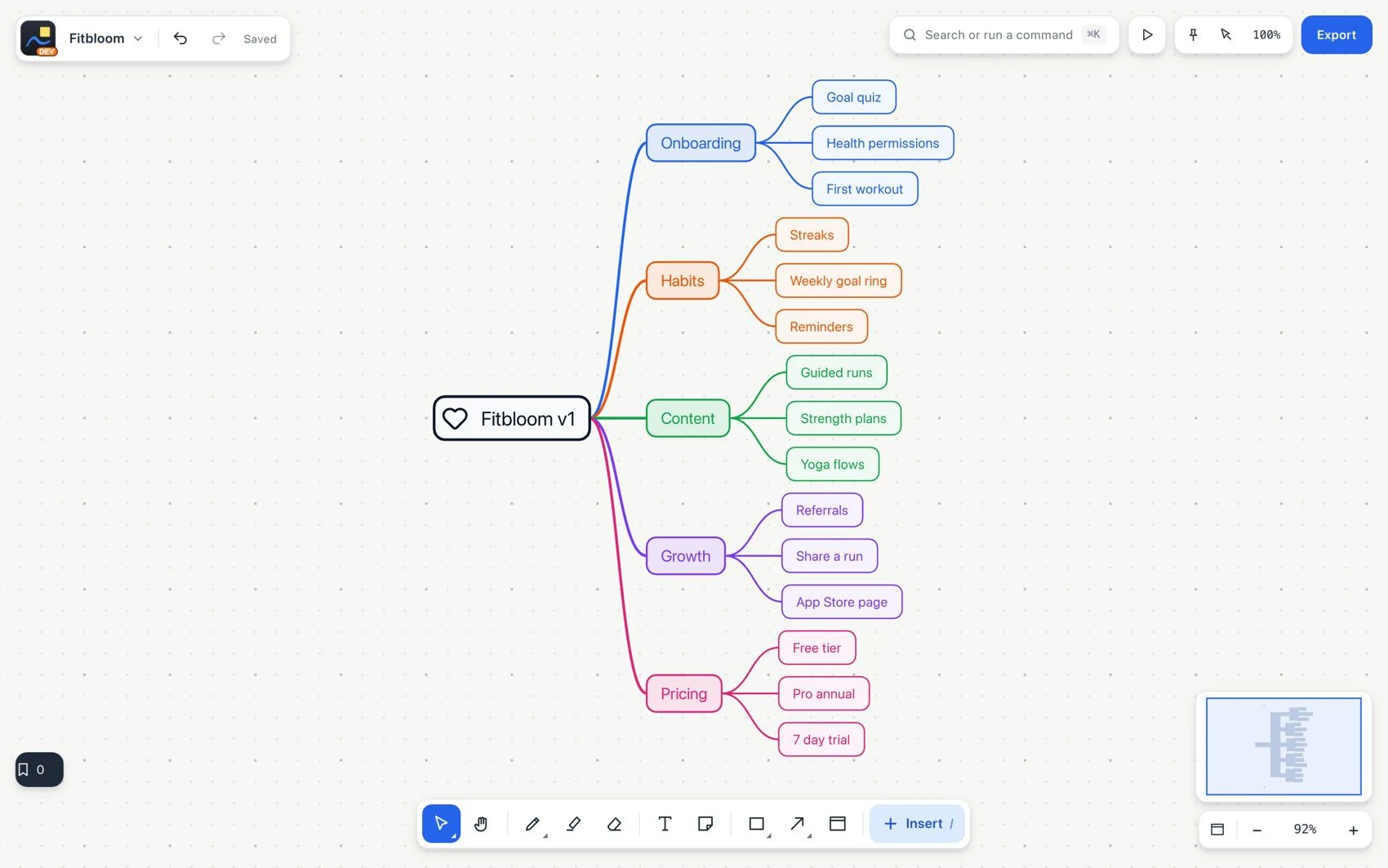Click the Fitbloom app logo
Screen dimensions: 1388x868
[38, 38]
